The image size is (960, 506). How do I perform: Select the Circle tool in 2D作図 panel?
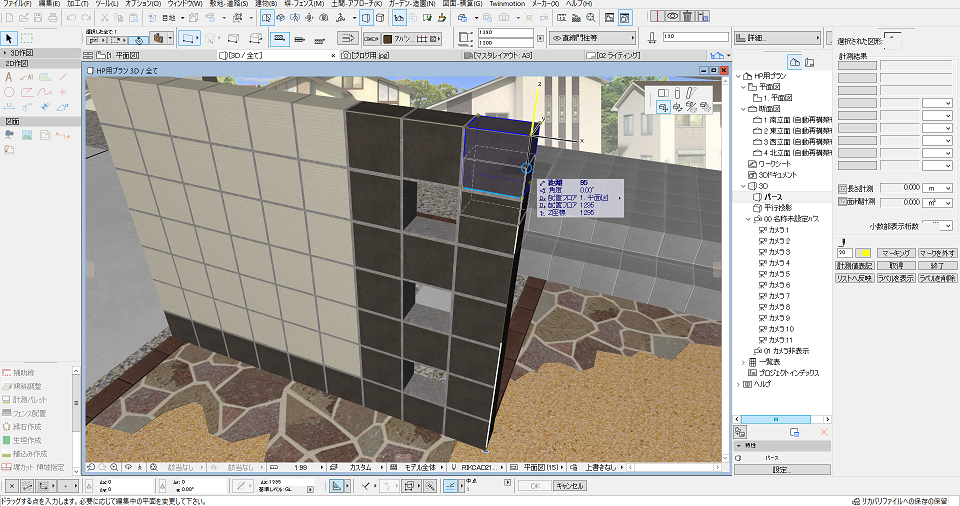click(x=9, y=91)
